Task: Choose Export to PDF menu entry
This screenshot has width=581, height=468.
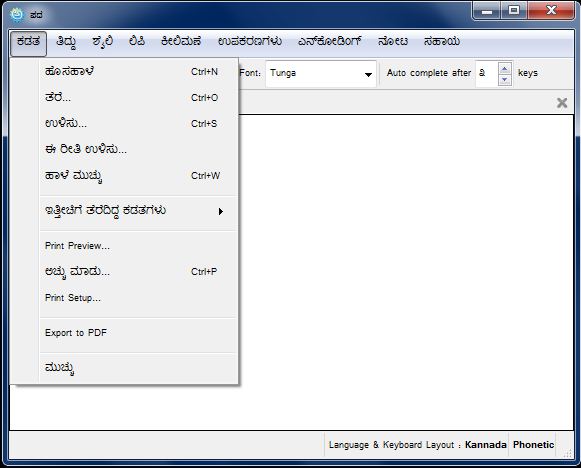Action: click(139, 332)
